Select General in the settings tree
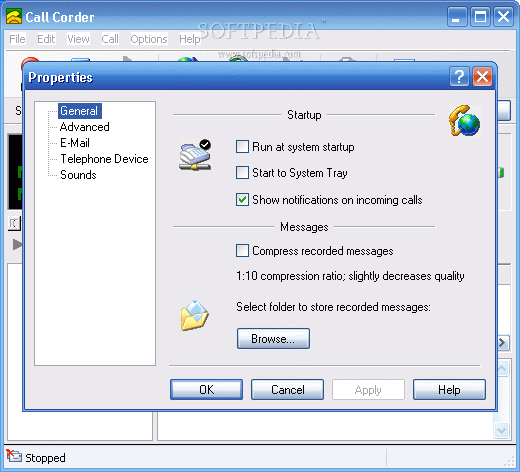Screen dimensions: 520x472 click(x=79, y=111)
